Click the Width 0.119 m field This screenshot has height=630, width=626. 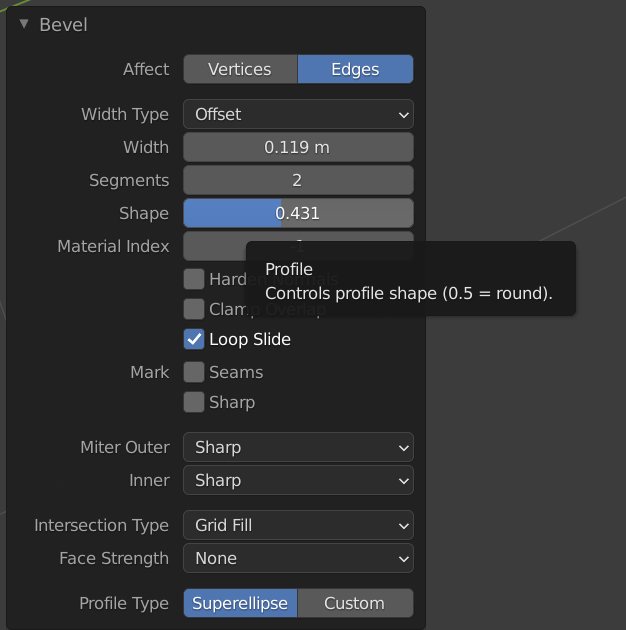(298, 147)
